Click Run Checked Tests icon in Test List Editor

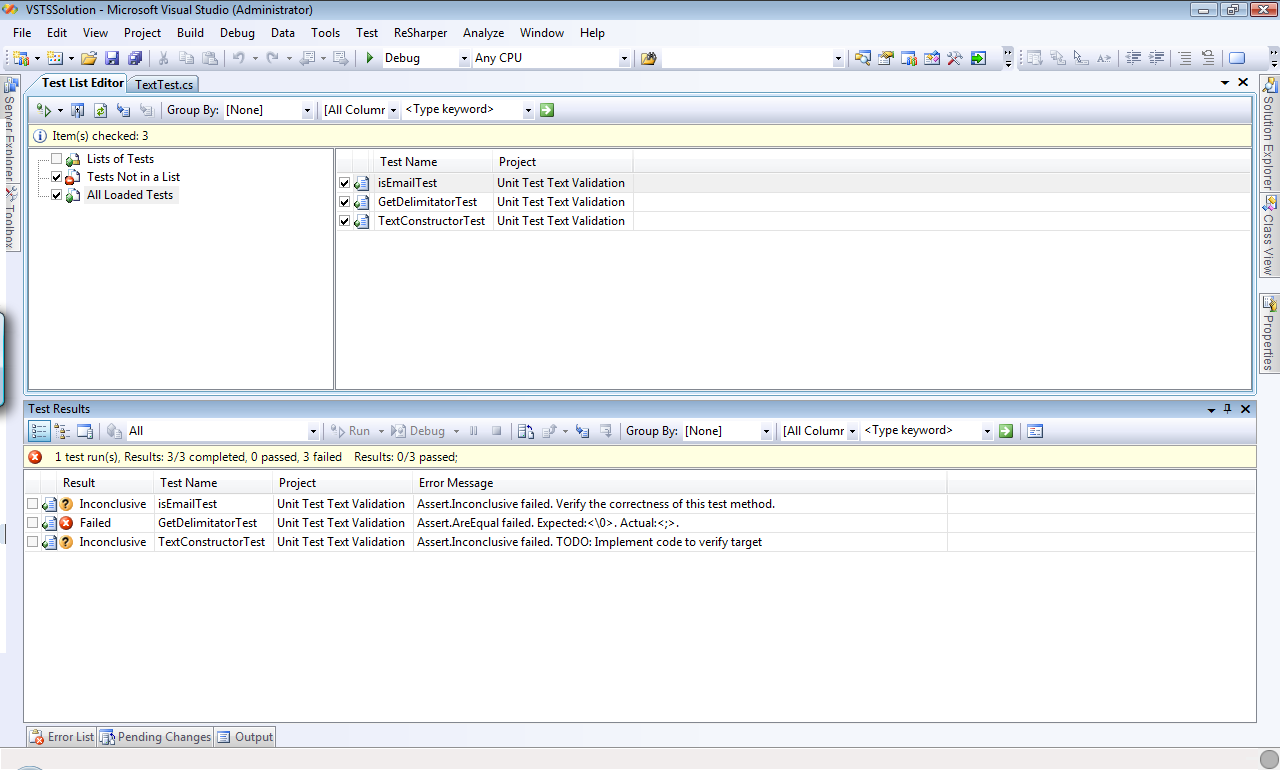[44, 110]
